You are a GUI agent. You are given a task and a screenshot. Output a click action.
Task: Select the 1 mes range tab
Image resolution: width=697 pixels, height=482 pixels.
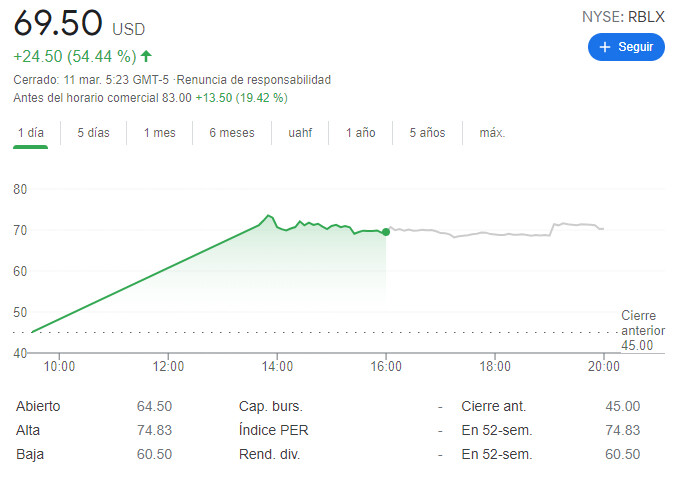(159, 133)
